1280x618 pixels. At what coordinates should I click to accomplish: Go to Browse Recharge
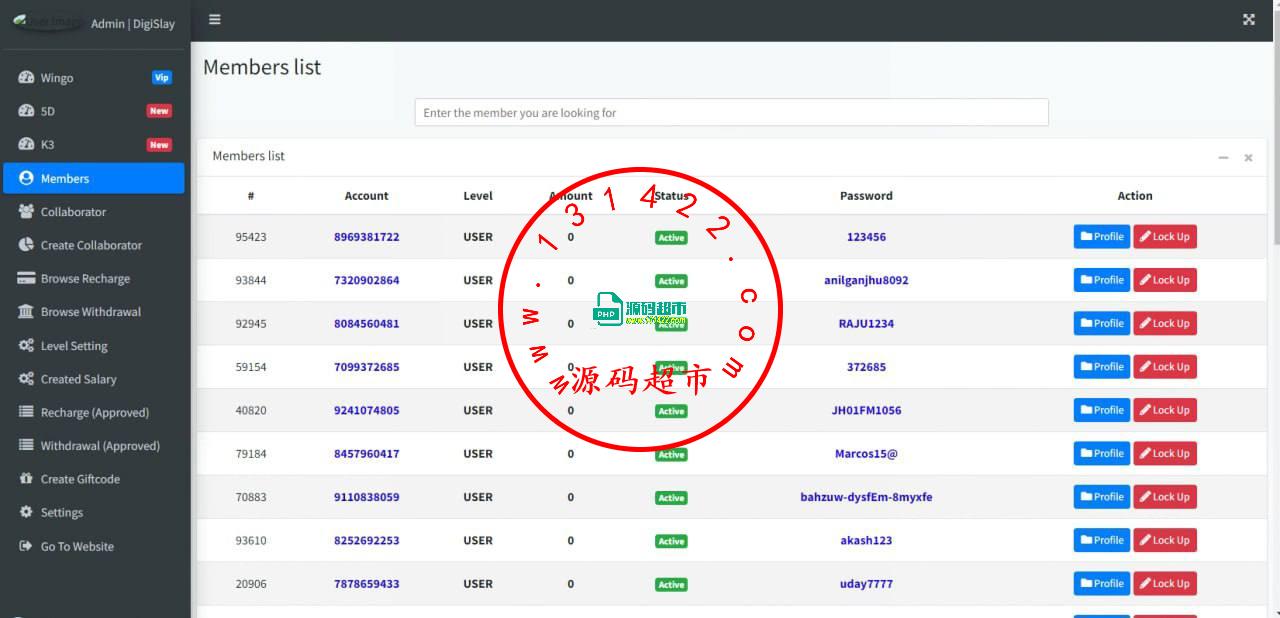click(95, 279)
